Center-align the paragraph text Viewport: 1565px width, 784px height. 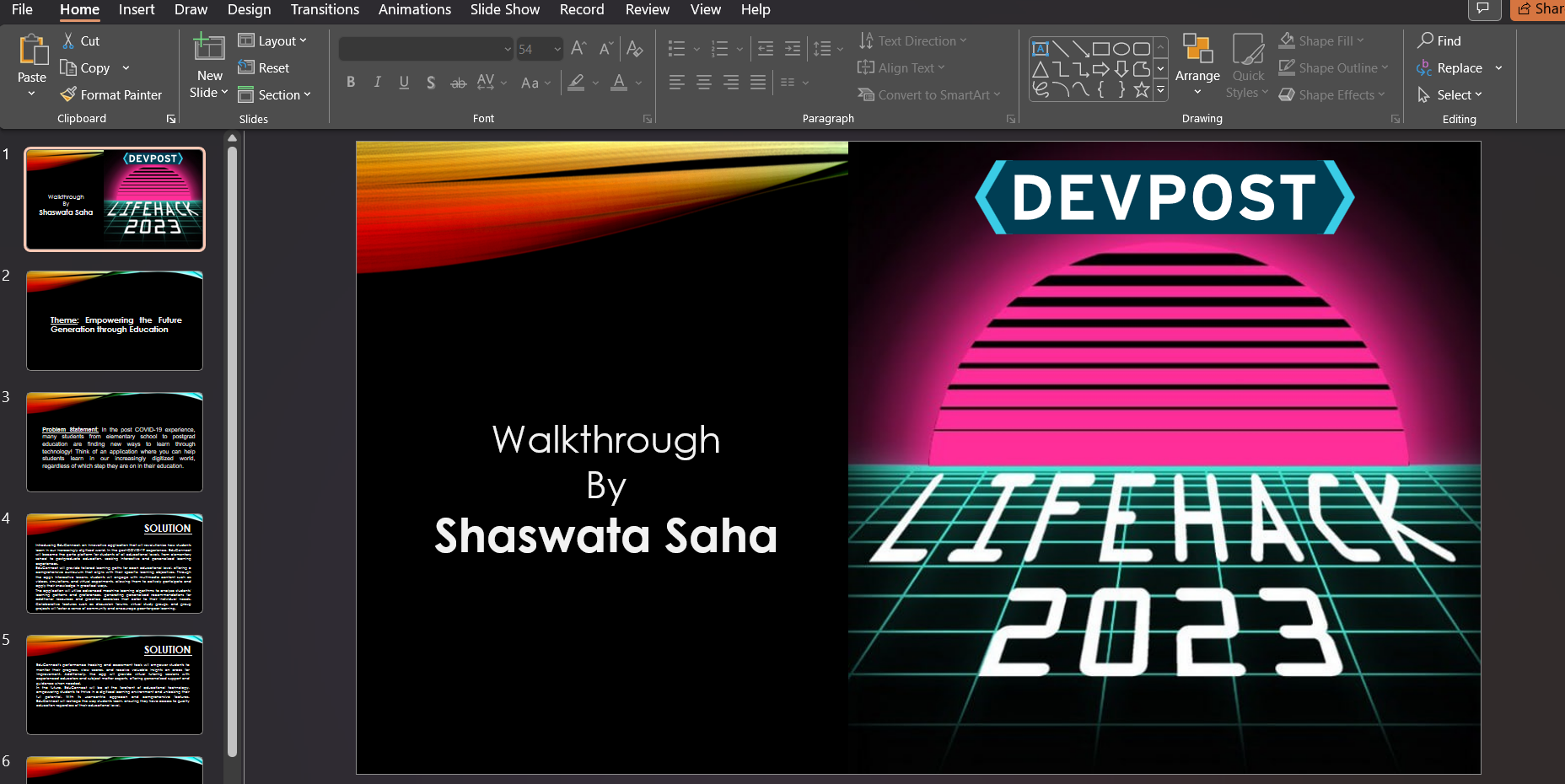[x=704, y=82]
